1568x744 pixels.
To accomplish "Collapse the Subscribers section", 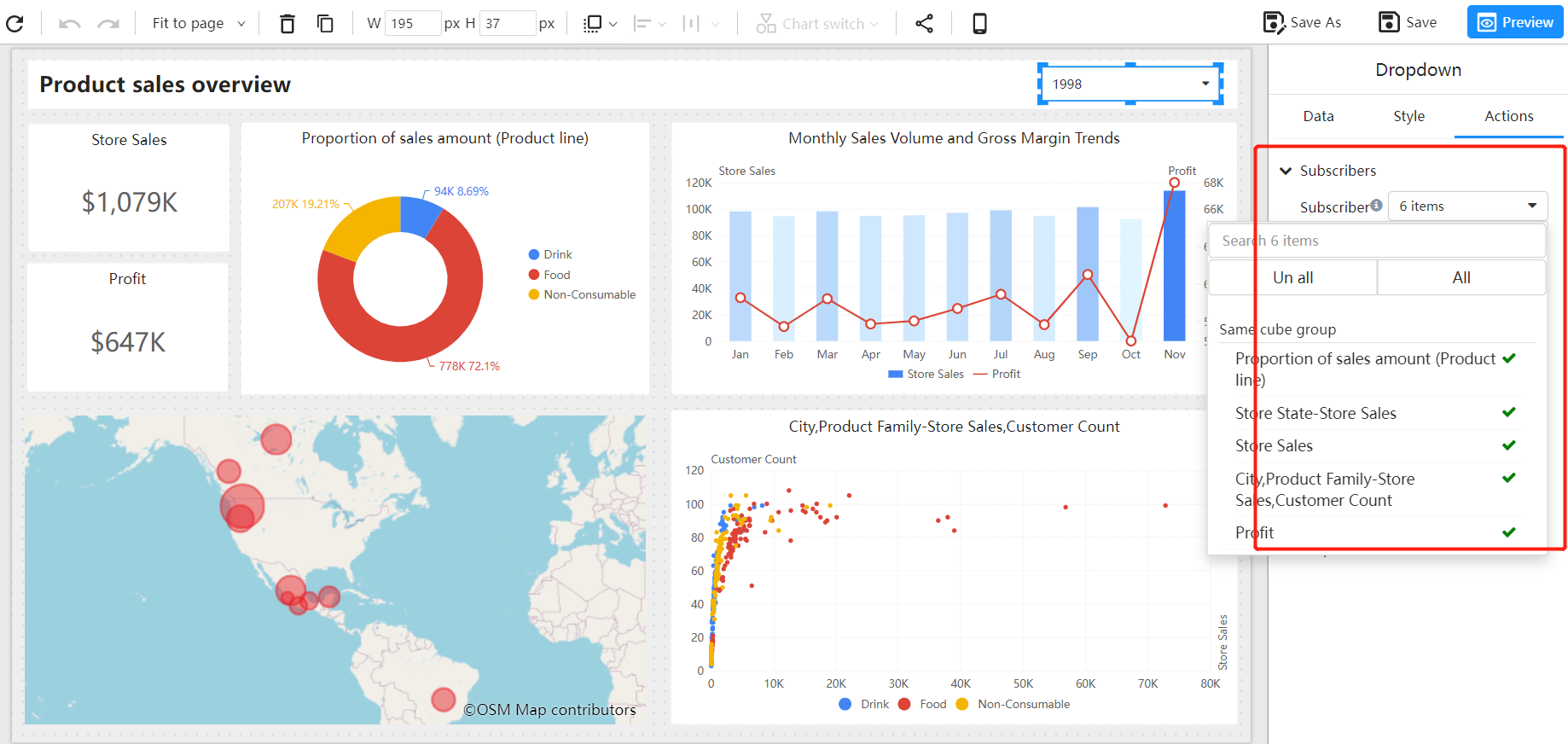I will click(1286, 171).
